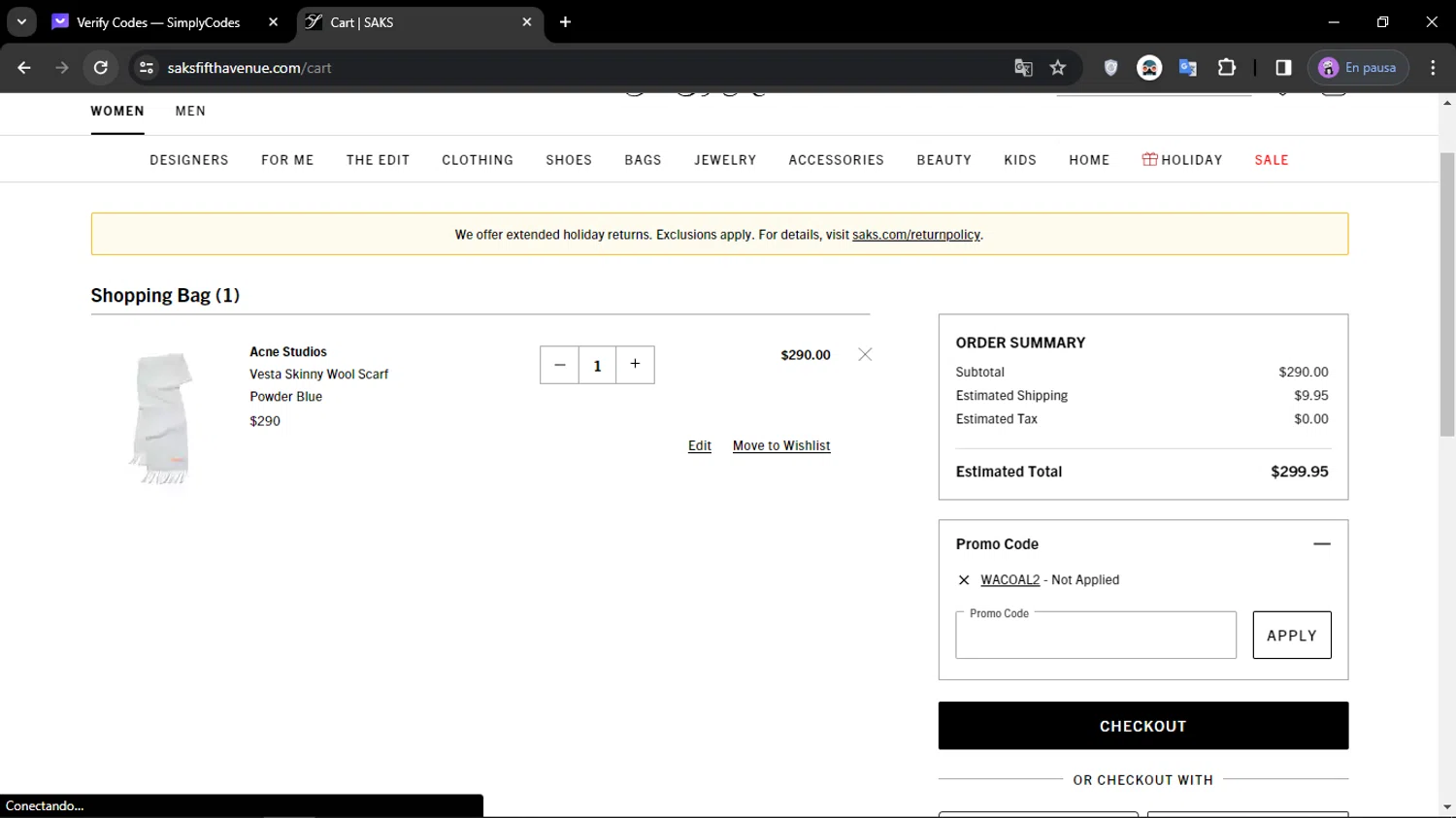Select the Estimated Total $299.95 value
Image resolution: width=1456 pixels, height=818 pixels.
pyautogui.click(x=1300, y=472)
